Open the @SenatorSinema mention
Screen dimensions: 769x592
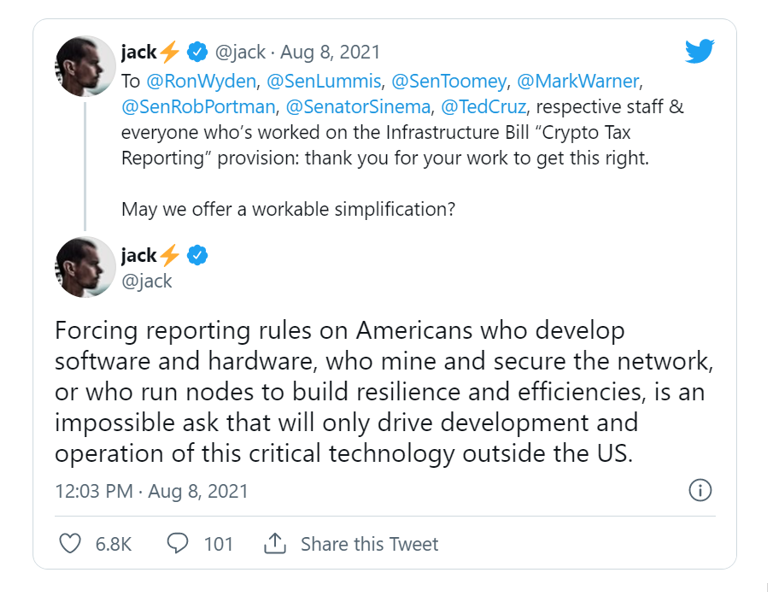[357, 105]
